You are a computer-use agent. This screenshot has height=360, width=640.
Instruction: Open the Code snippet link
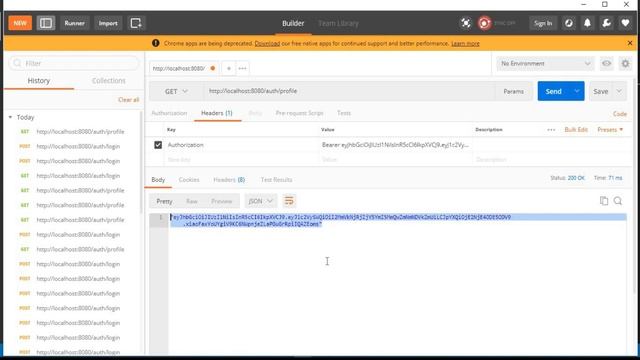[620, 114]
